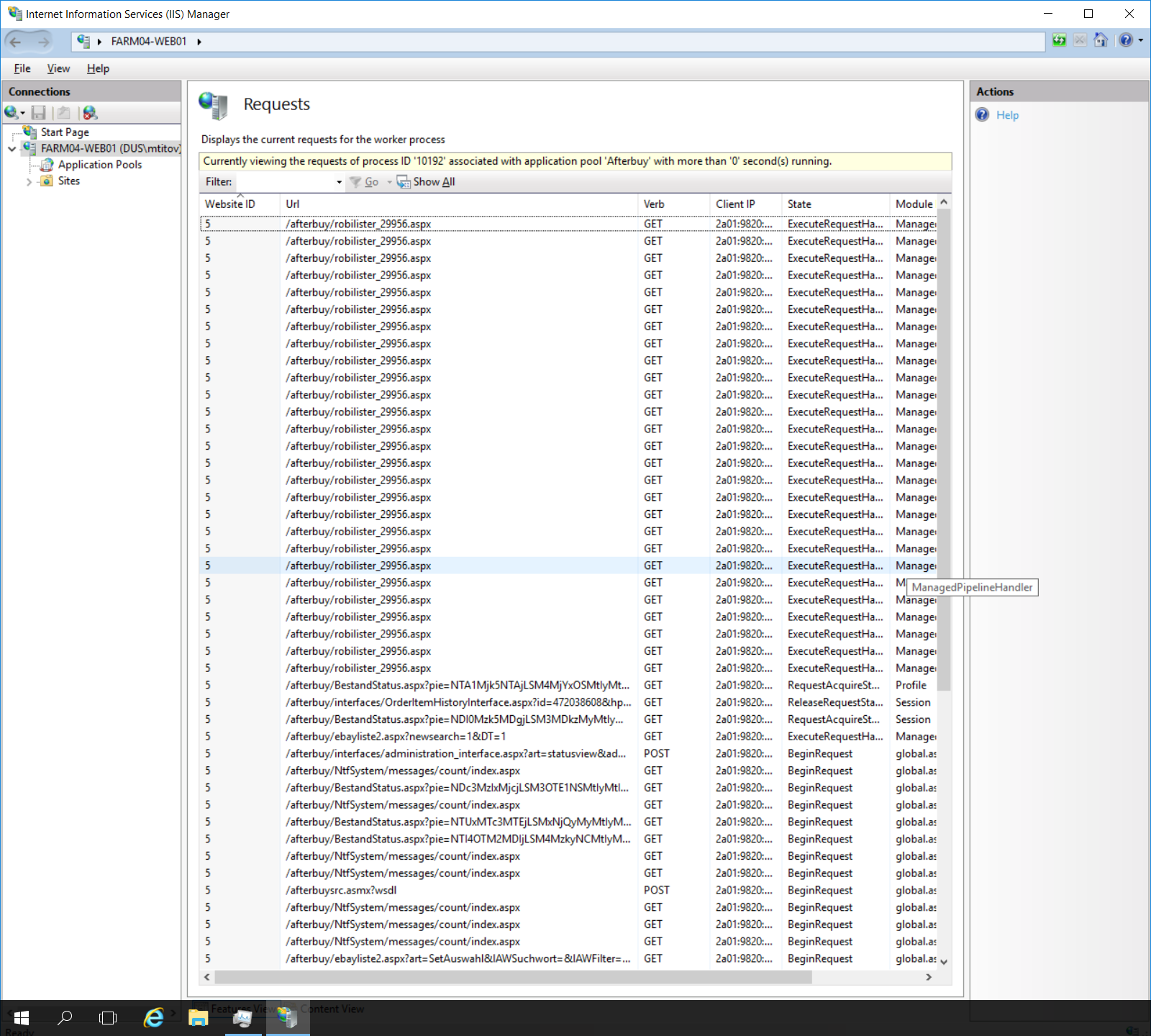Viewport: 1151px width, 1036px height.
Task: Click vertical scrollbar up arrow
Action: tap(944, 202)
